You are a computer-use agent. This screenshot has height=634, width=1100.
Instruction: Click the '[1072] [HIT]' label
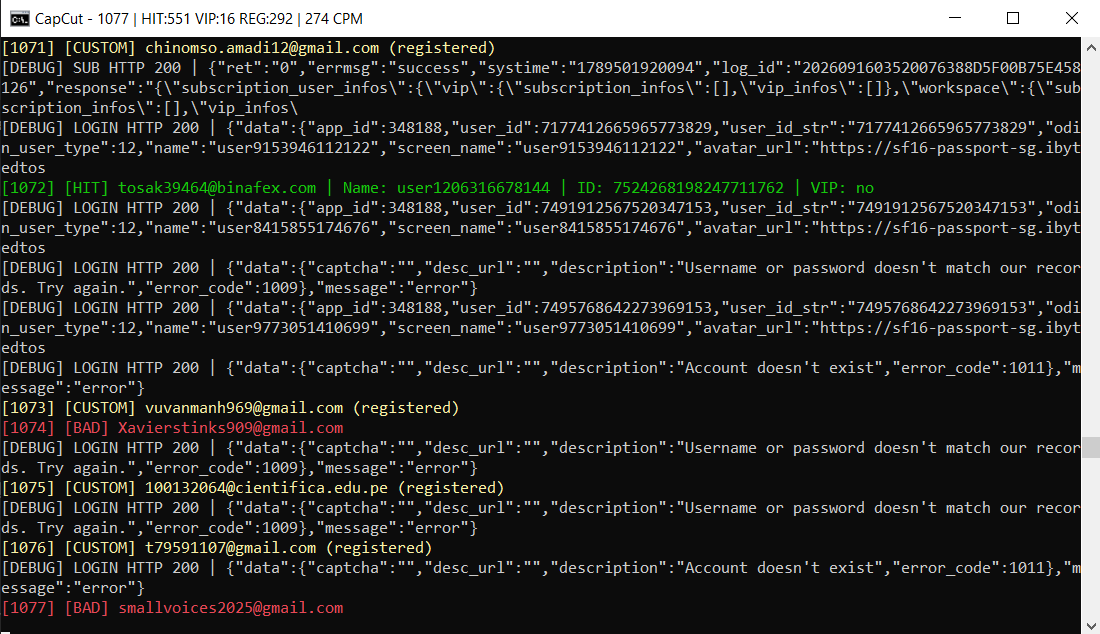tap(55, 188)
